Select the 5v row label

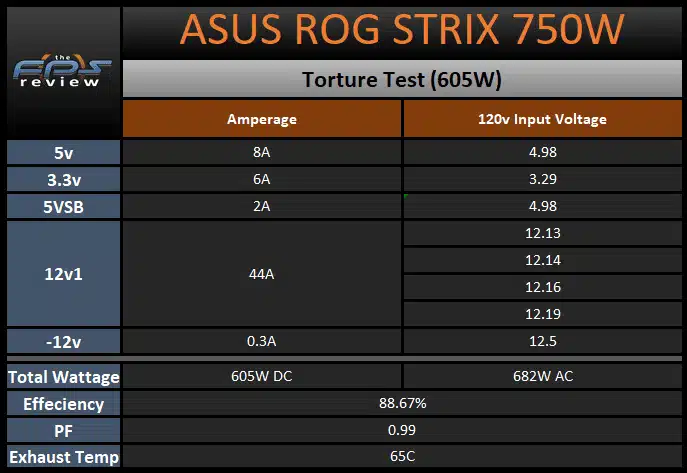point(64,153)
